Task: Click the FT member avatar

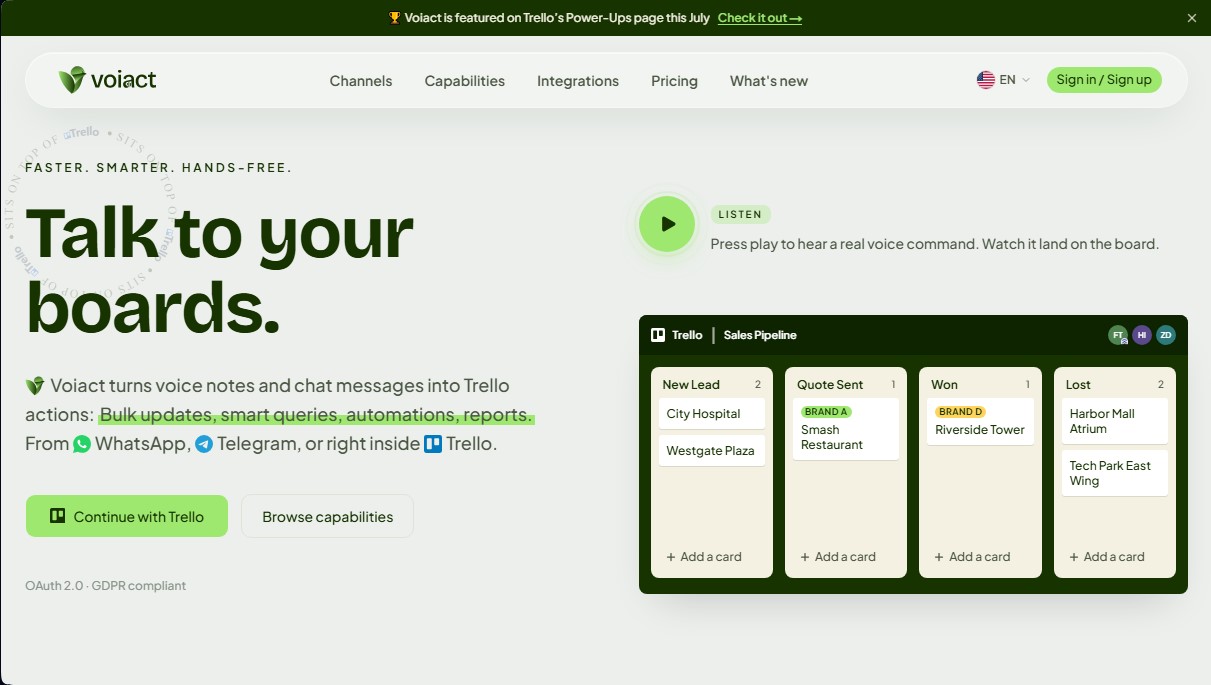Action: pyautogui.click(x=1118, y=335)
